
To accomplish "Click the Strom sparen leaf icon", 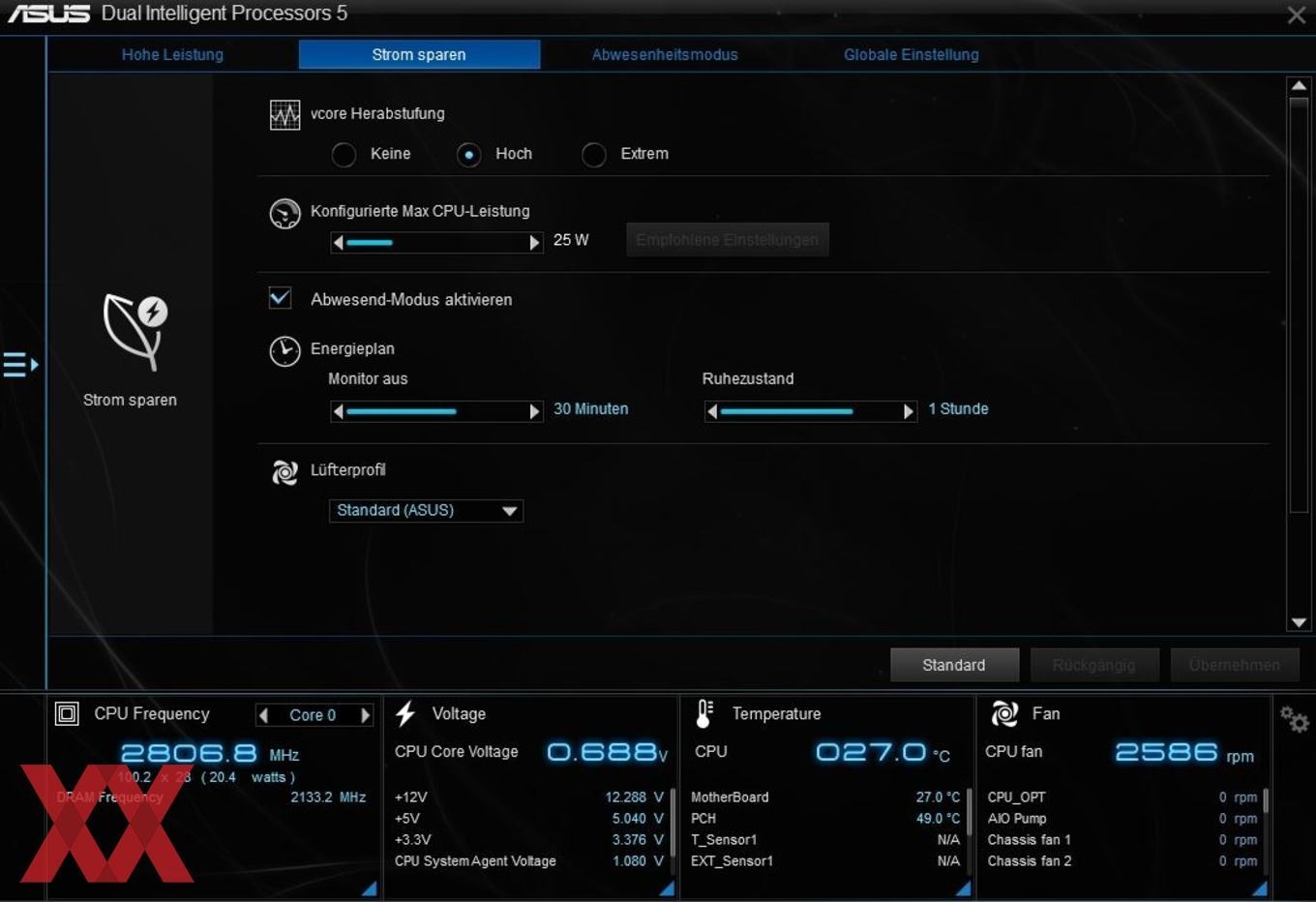I will click(135, 332).
